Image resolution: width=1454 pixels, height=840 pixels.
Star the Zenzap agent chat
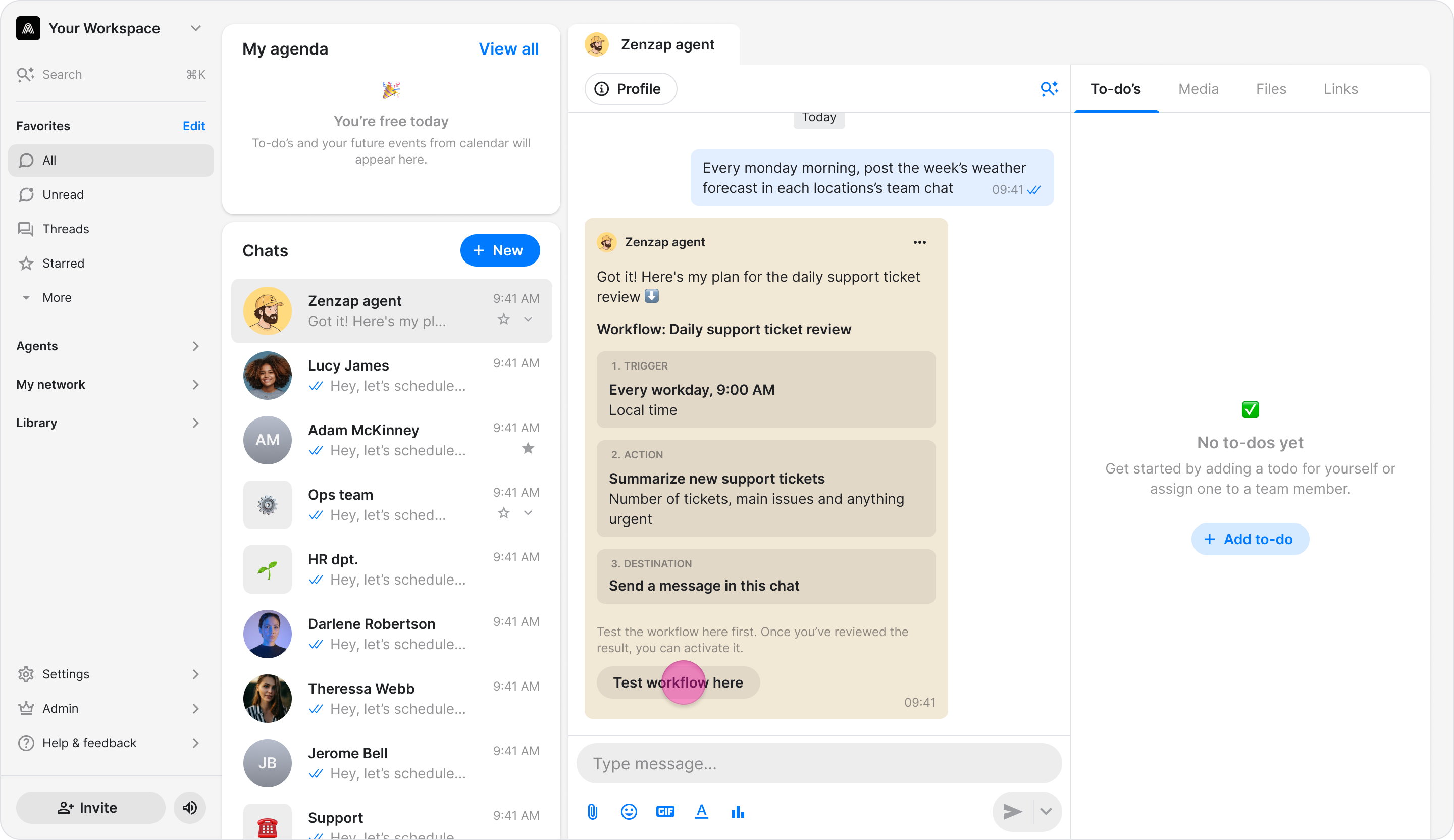click(504, 319)
